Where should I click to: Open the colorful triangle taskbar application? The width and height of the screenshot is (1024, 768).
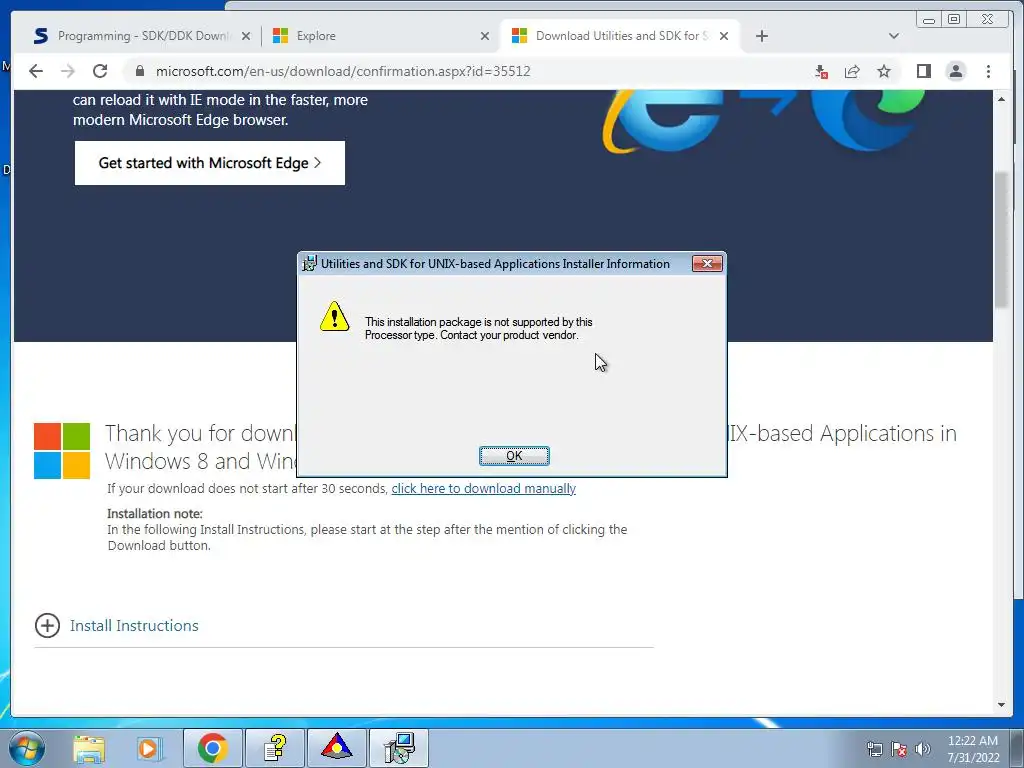click(x=337, y=748)
